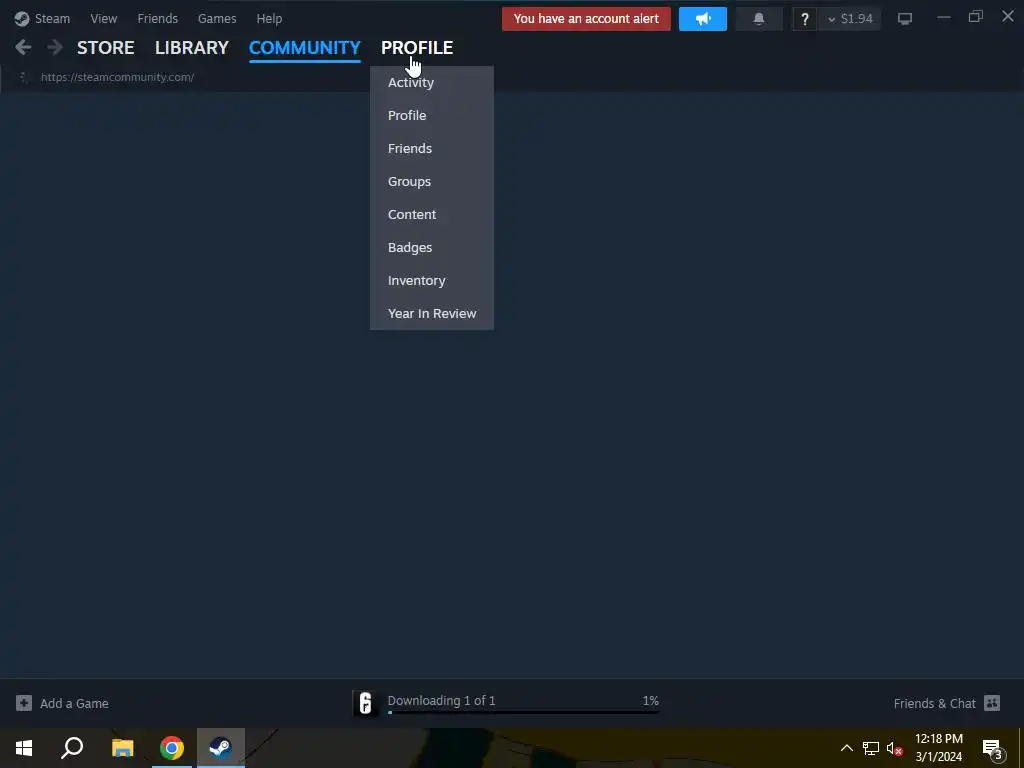Switch to the LIBRARY tab
Image resolution: width=1024 pixels, height=768 pixels.
click(x=192, y=47)
